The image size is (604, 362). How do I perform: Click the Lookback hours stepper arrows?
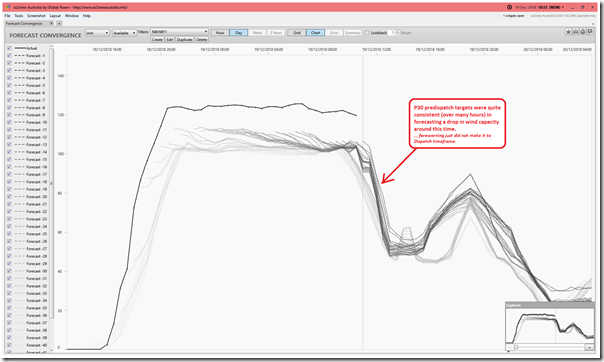coord(398,33)
